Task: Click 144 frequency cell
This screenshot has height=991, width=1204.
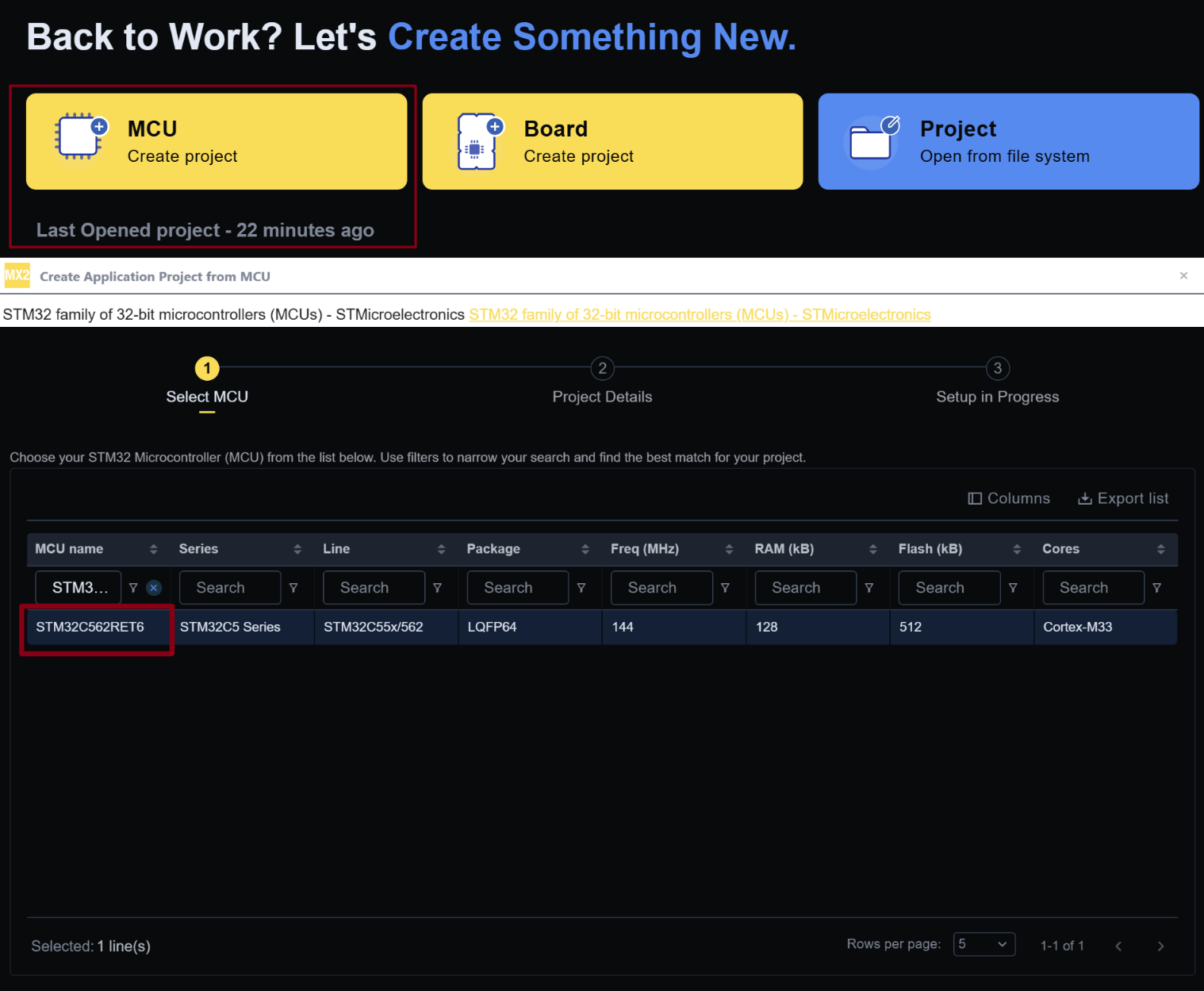Action: click(x=674, y=627)
